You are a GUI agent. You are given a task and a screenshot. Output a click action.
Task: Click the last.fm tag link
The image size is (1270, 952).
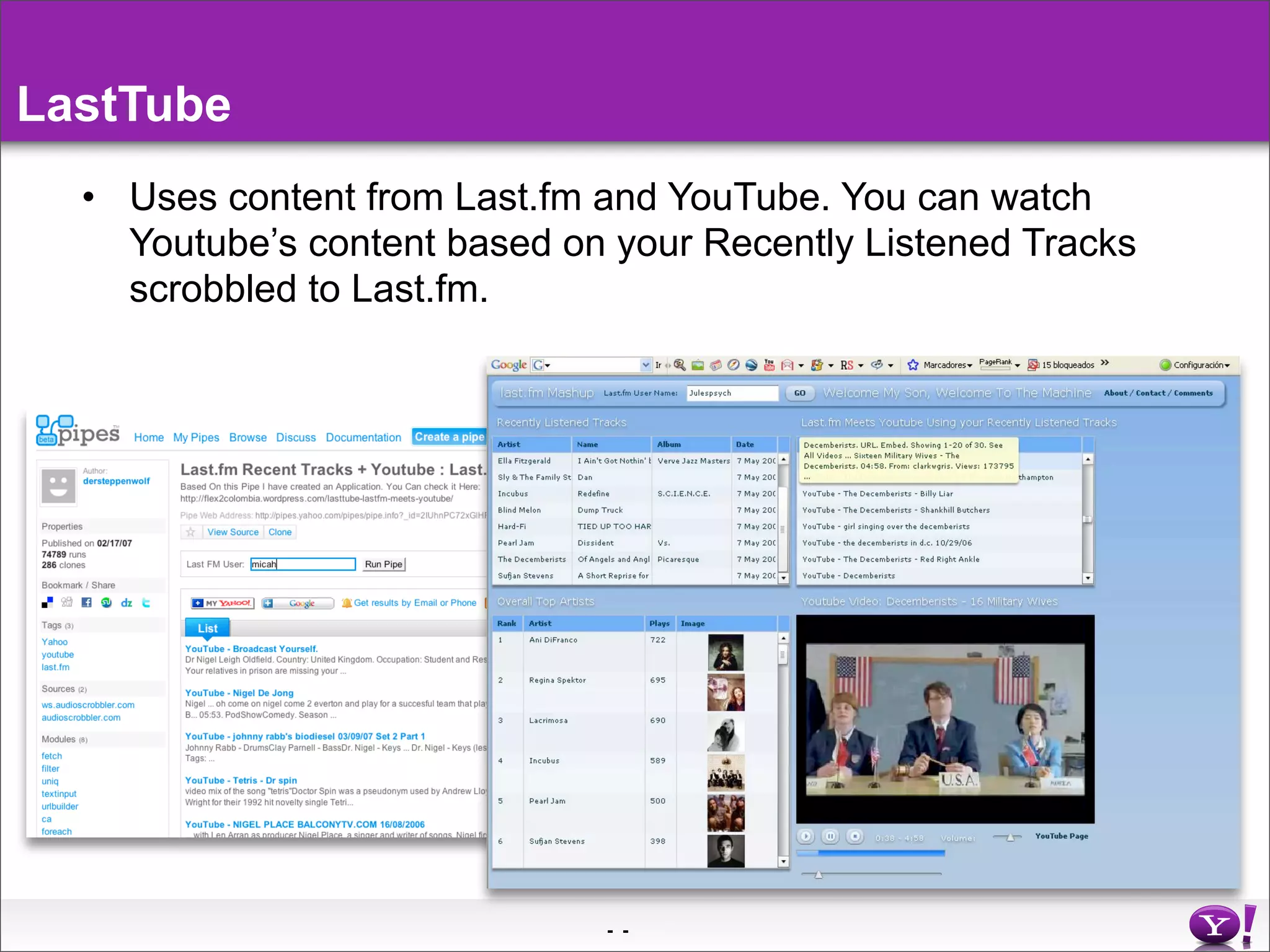[x=55, y=668]
